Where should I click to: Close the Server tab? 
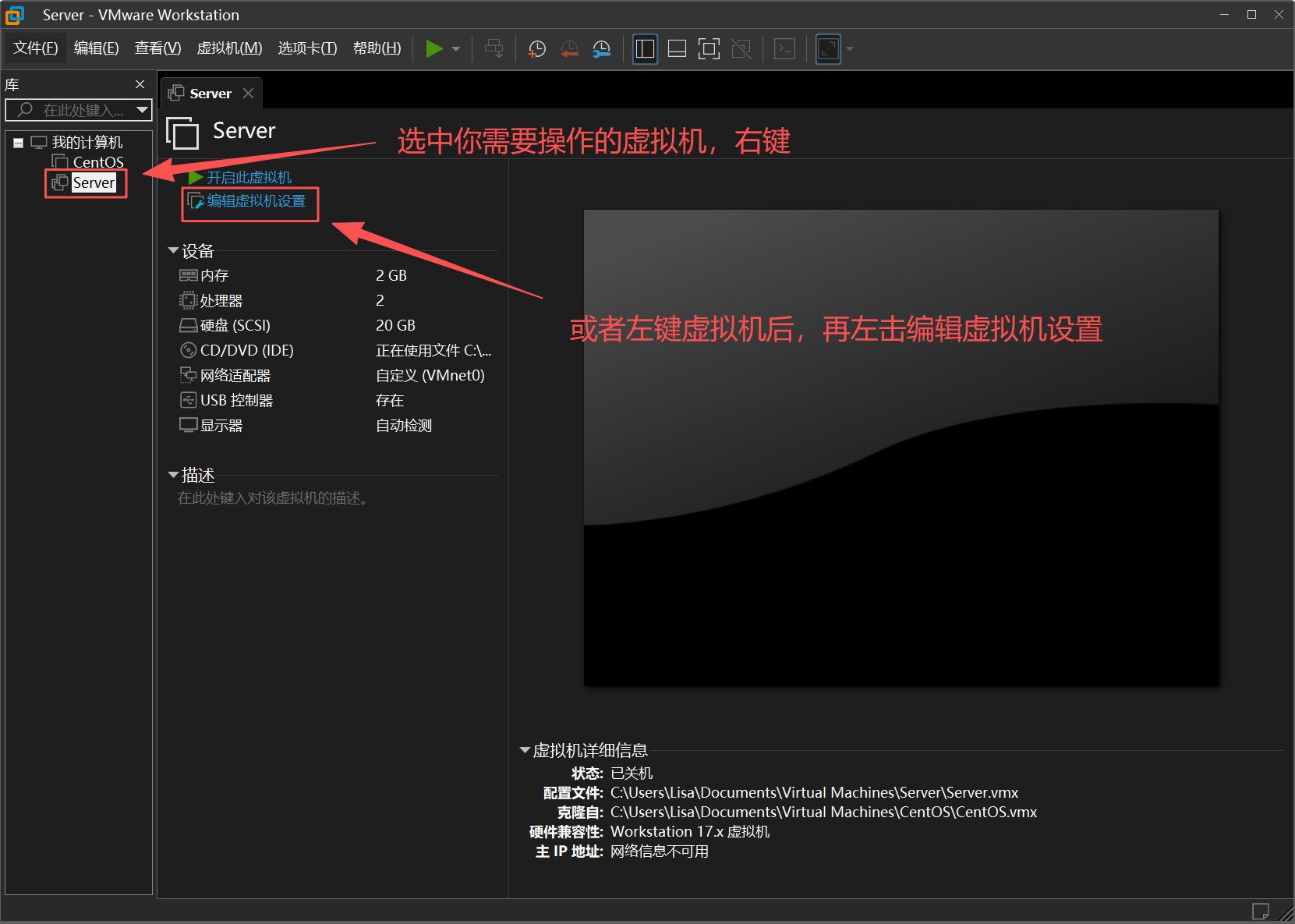tap(248, 93)
